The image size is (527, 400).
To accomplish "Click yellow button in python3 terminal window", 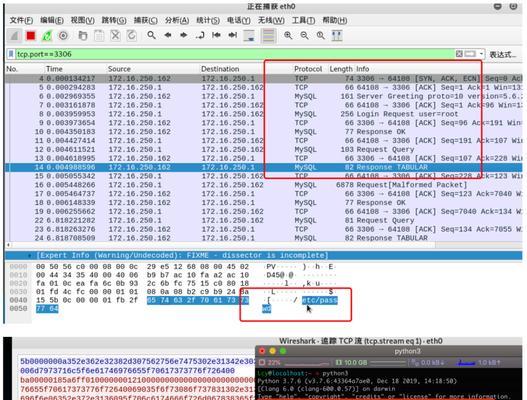I will 273,351.
